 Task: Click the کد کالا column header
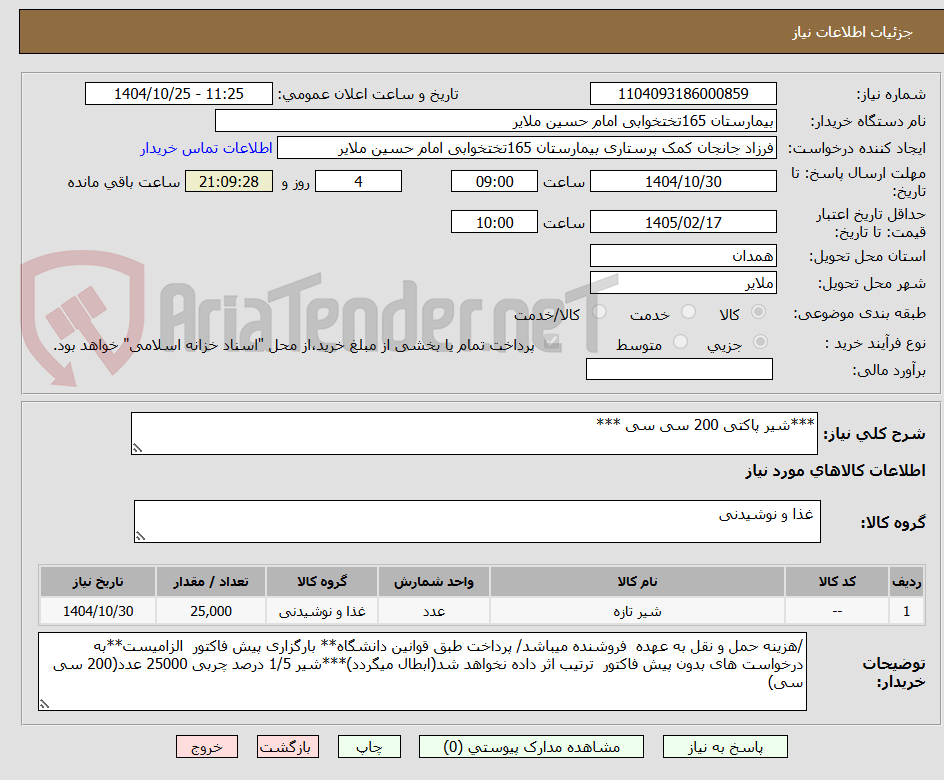pos(837,581)
